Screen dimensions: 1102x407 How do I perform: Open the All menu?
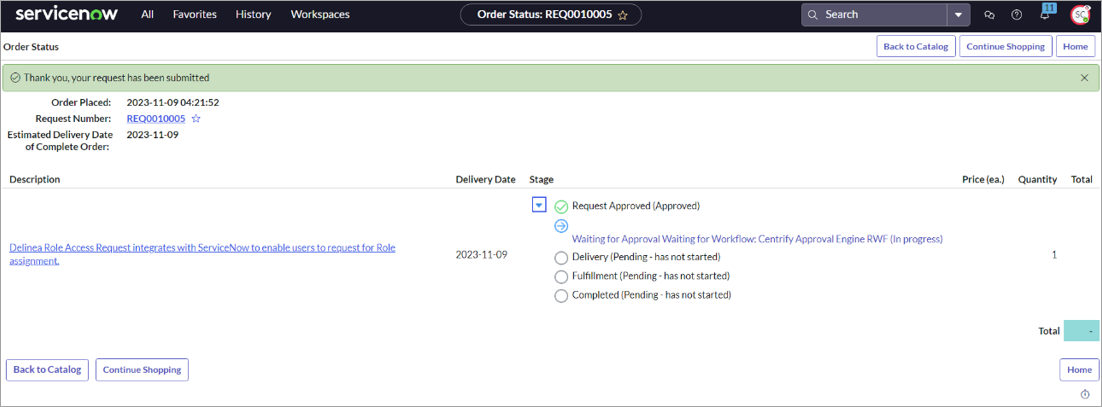pos(147,15)
